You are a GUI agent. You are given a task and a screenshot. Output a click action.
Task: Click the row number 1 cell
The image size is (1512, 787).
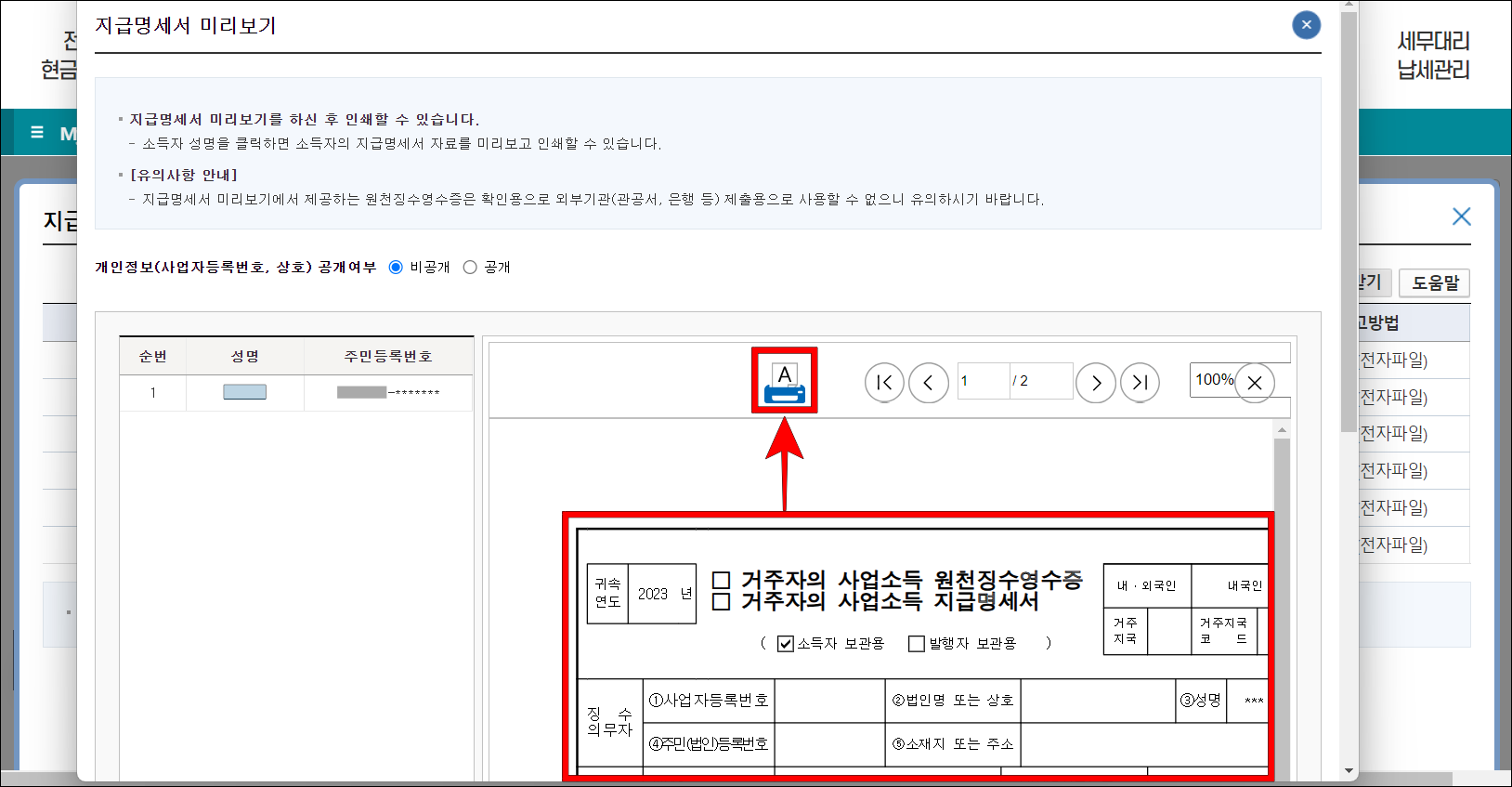(x=153, y=393)
